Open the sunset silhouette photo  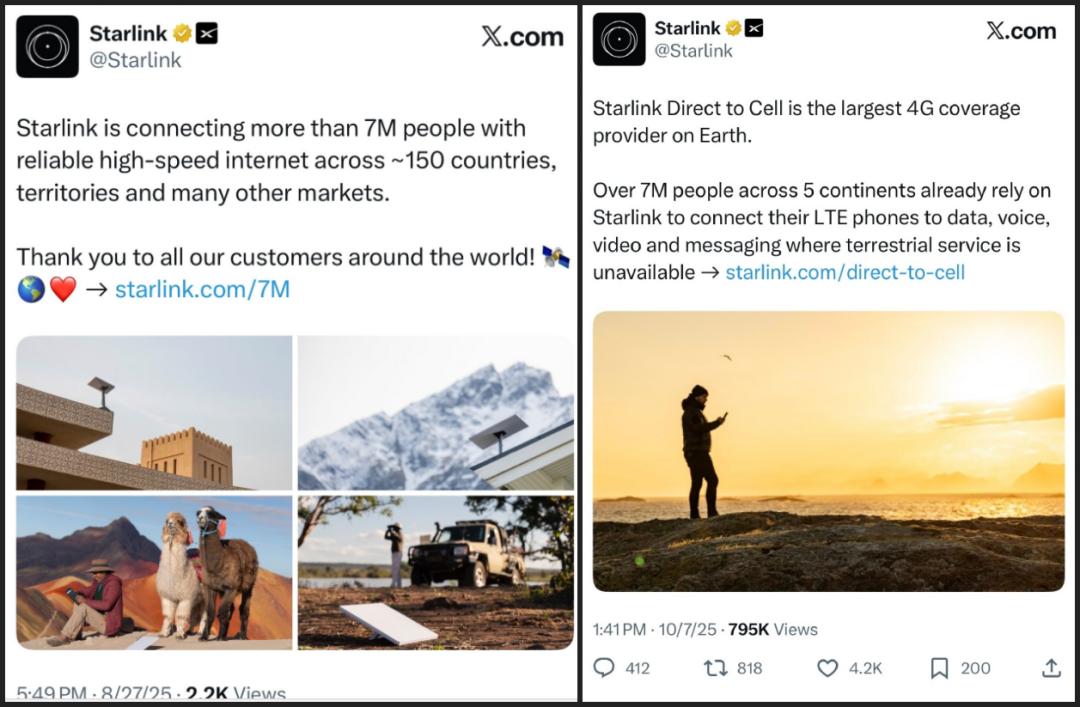828,451
